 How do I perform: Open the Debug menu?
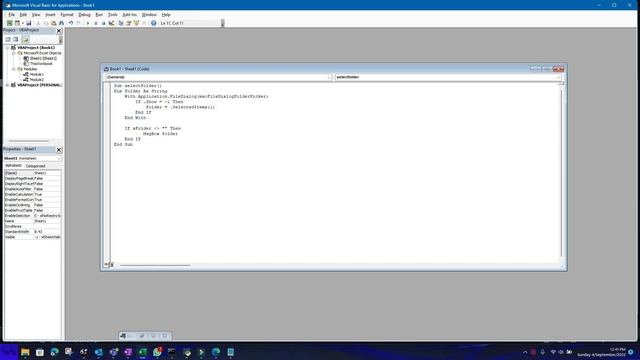tap(84, 15)
